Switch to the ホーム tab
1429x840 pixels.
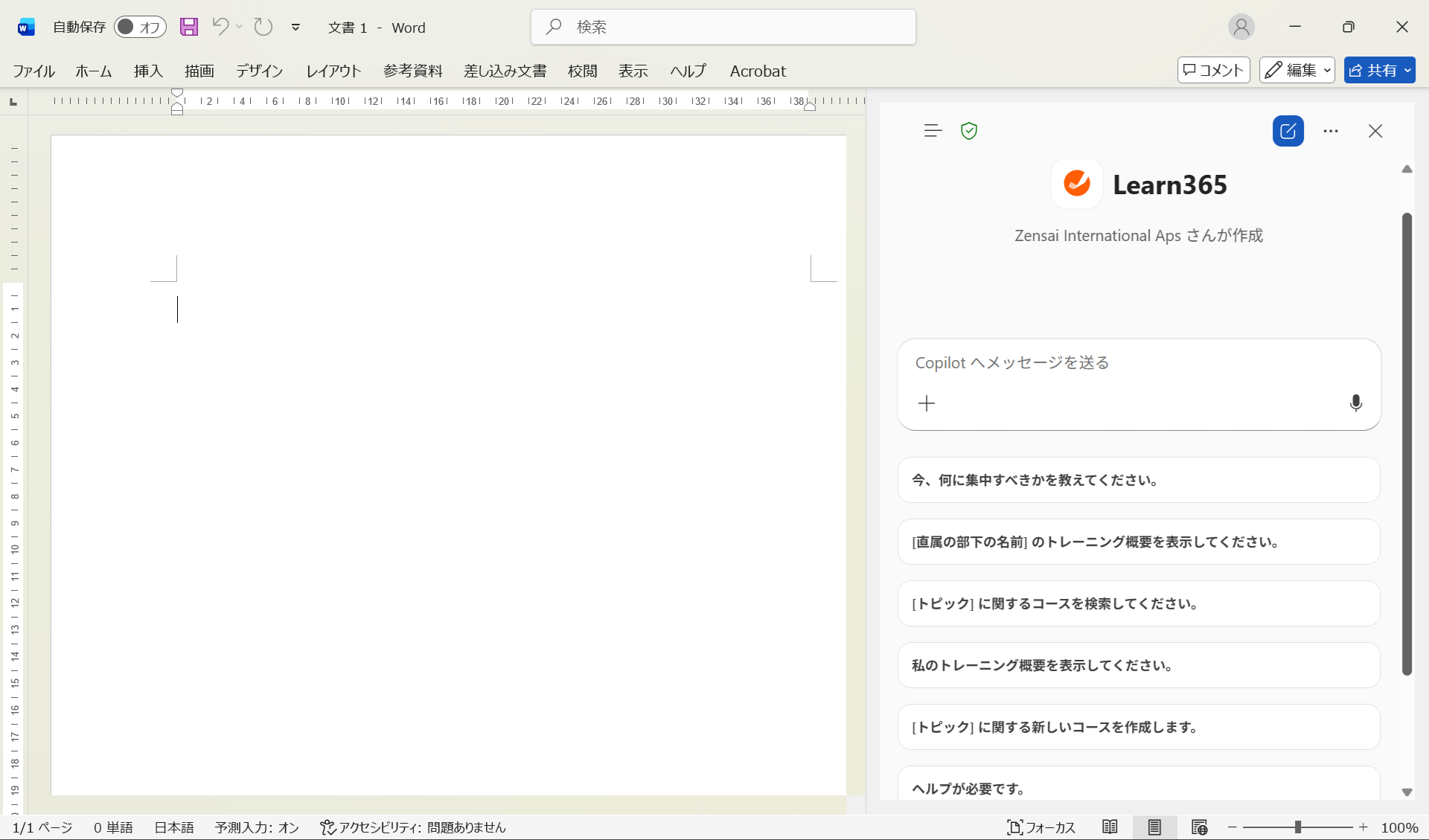pos(94,71)
